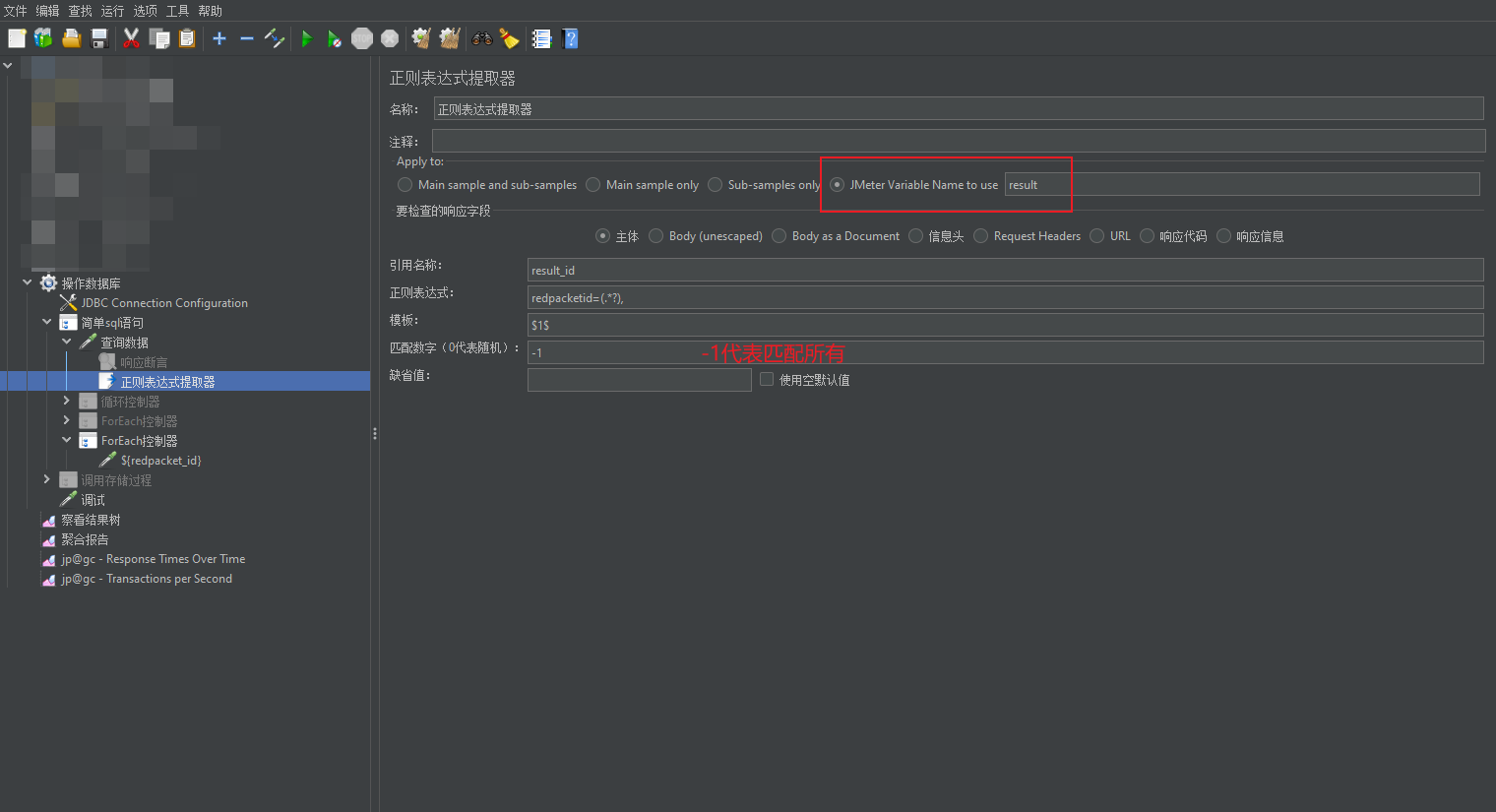
Task: Select URL radio button
Action: tap(1096, 236)
